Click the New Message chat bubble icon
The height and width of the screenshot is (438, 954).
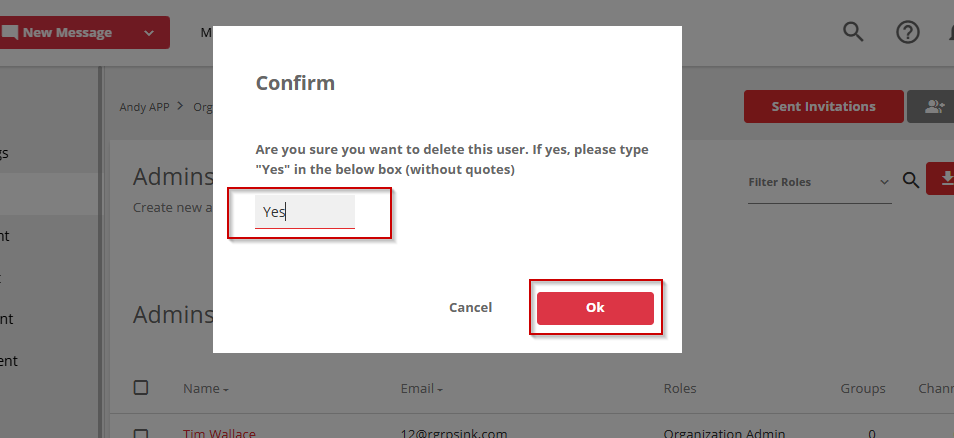click(x=9, y=32)
